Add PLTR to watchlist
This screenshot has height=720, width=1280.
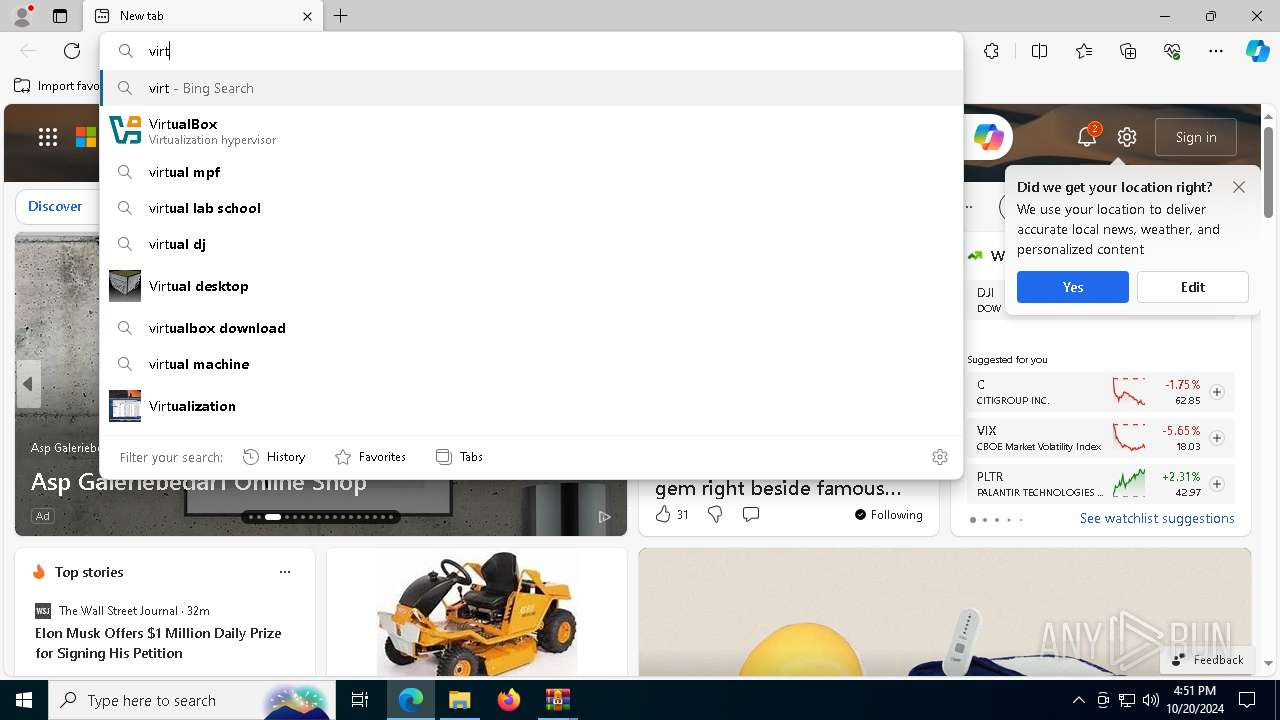[1217, 484]
